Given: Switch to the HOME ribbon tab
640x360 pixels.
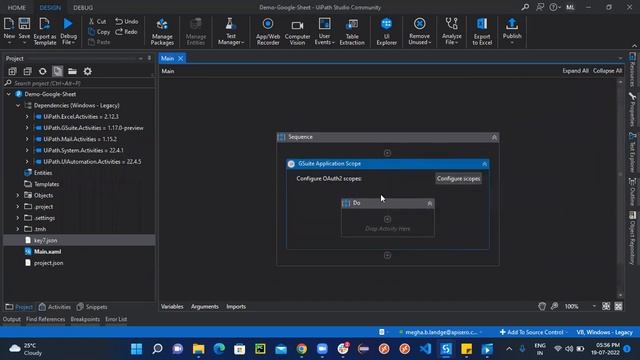Looking at the screenshot, I should tap(17, 7).
